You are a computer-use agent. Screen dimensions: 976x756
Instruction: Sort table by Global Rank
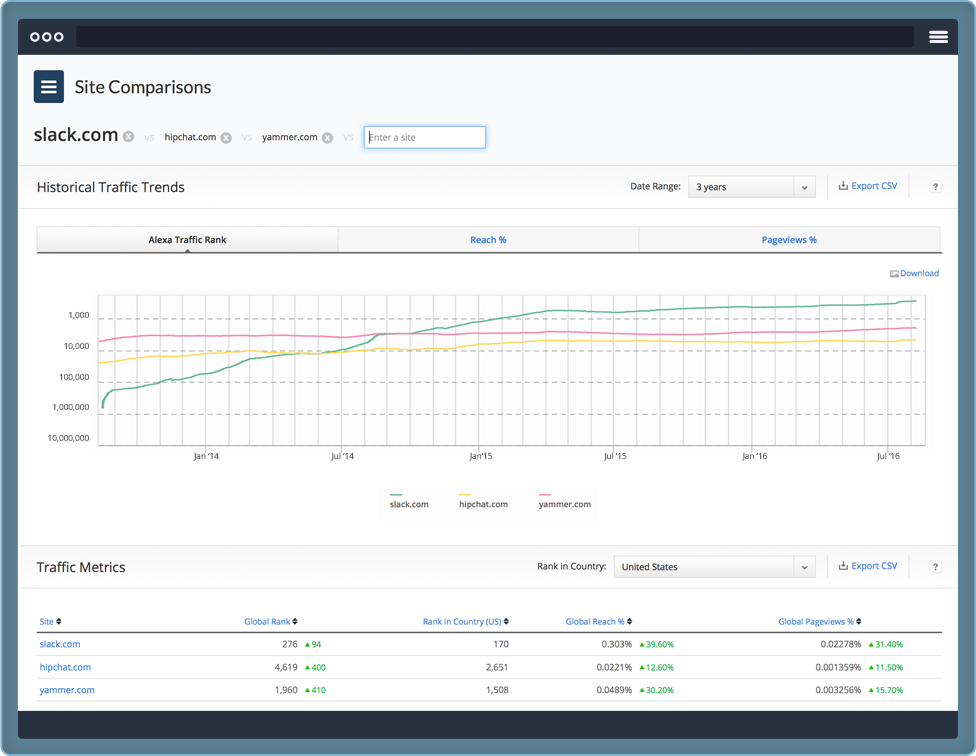(271, 622)
